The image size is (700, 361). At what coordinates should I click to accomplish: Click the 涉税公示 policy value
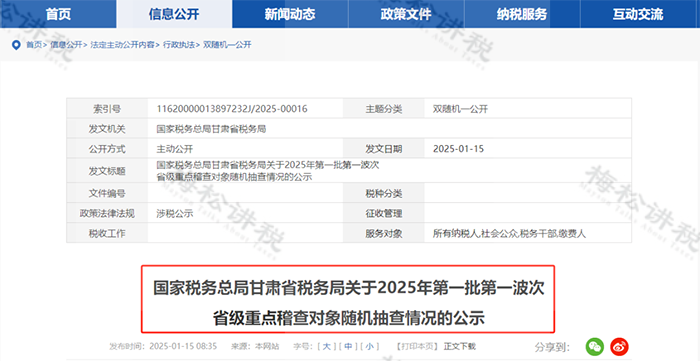pyautogui.click(x=175, y=213)
